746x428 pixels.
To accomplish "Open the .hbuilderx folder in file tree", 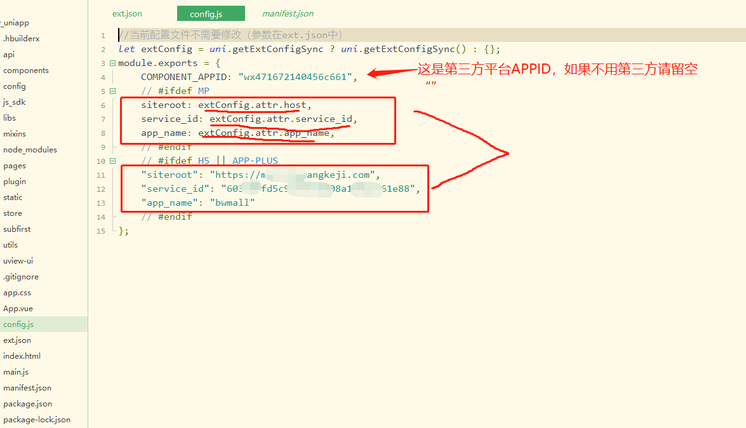I will (21, 39).
